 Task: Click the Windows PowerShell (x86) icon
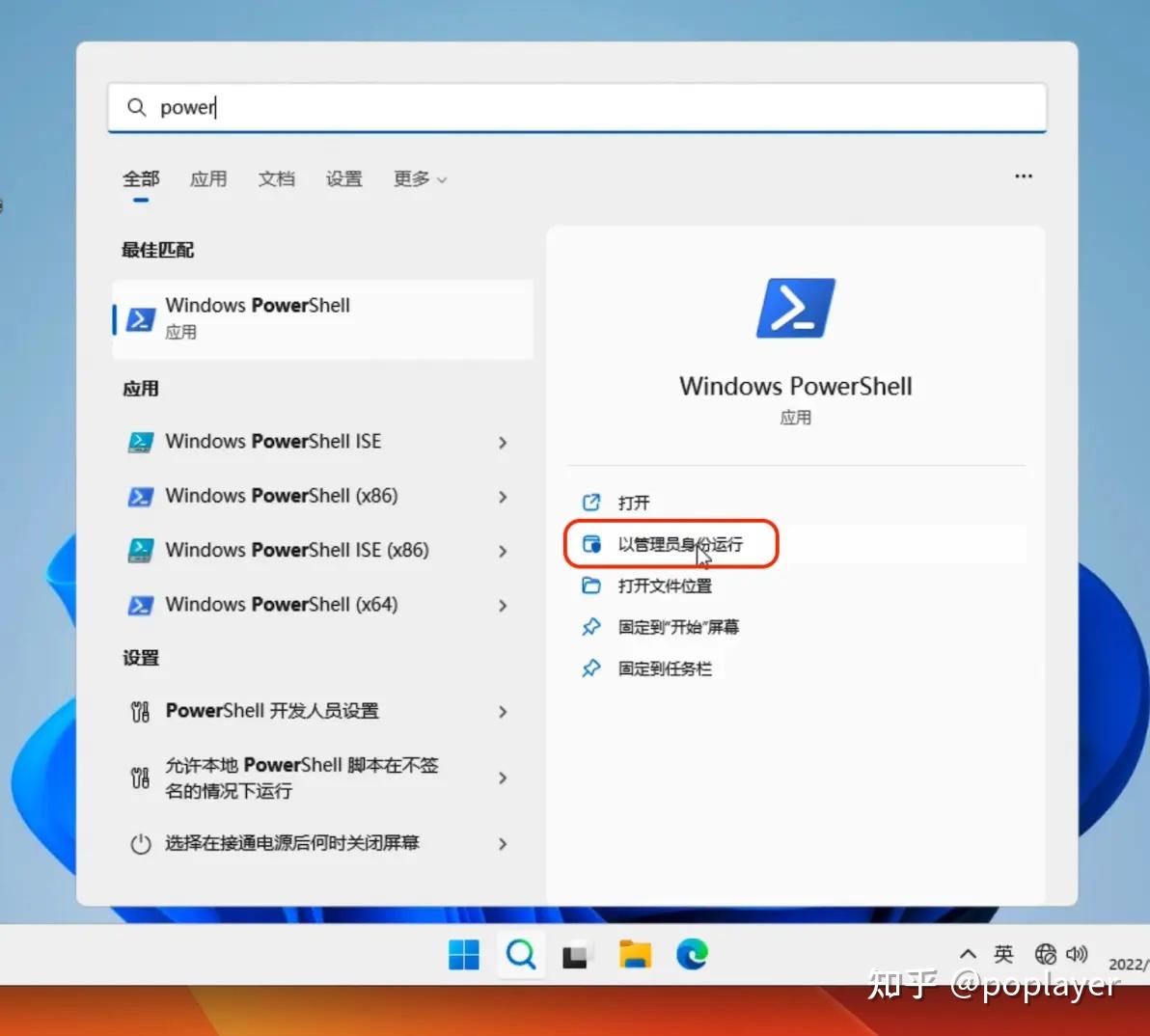click(x=141, y=497)
